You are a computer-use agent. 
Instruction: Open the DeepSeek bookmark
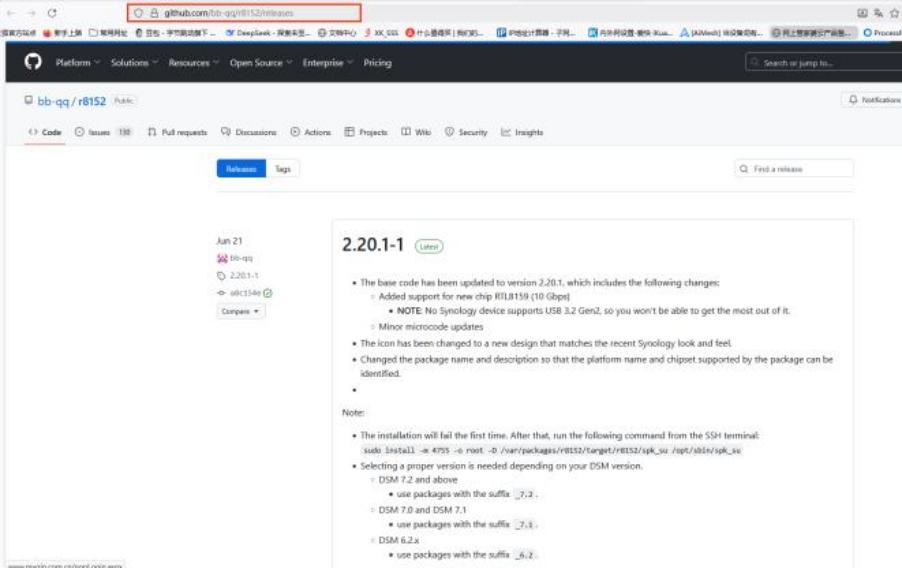click(268, 33)
